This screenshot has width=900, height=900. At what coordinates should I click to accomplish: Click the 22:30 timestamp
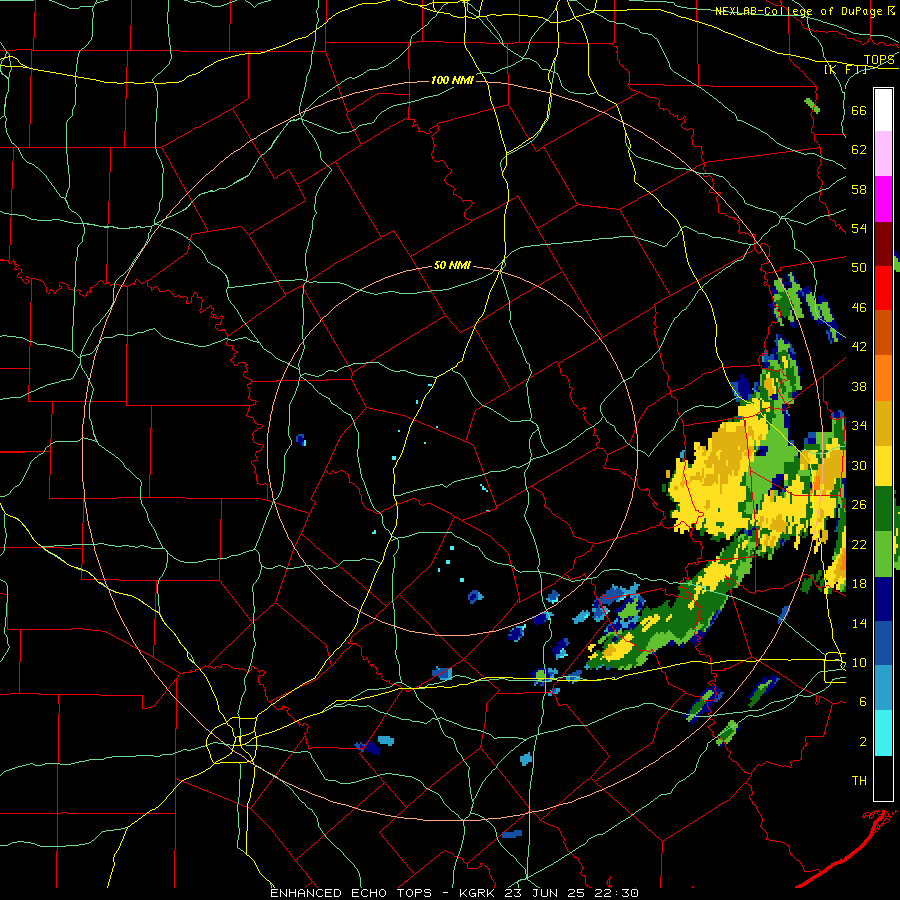tap(616, 893)
